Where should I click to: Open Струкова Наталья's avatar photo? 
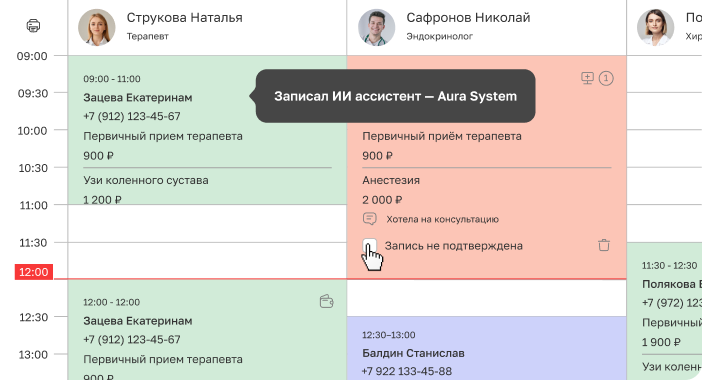point(96,27)
